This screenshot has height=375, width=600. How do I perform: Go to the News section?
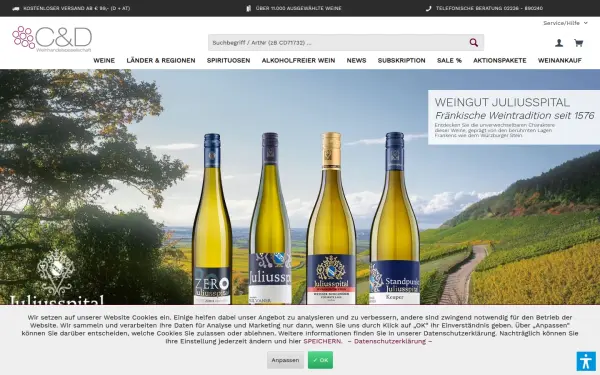click(x=356, y=60)
